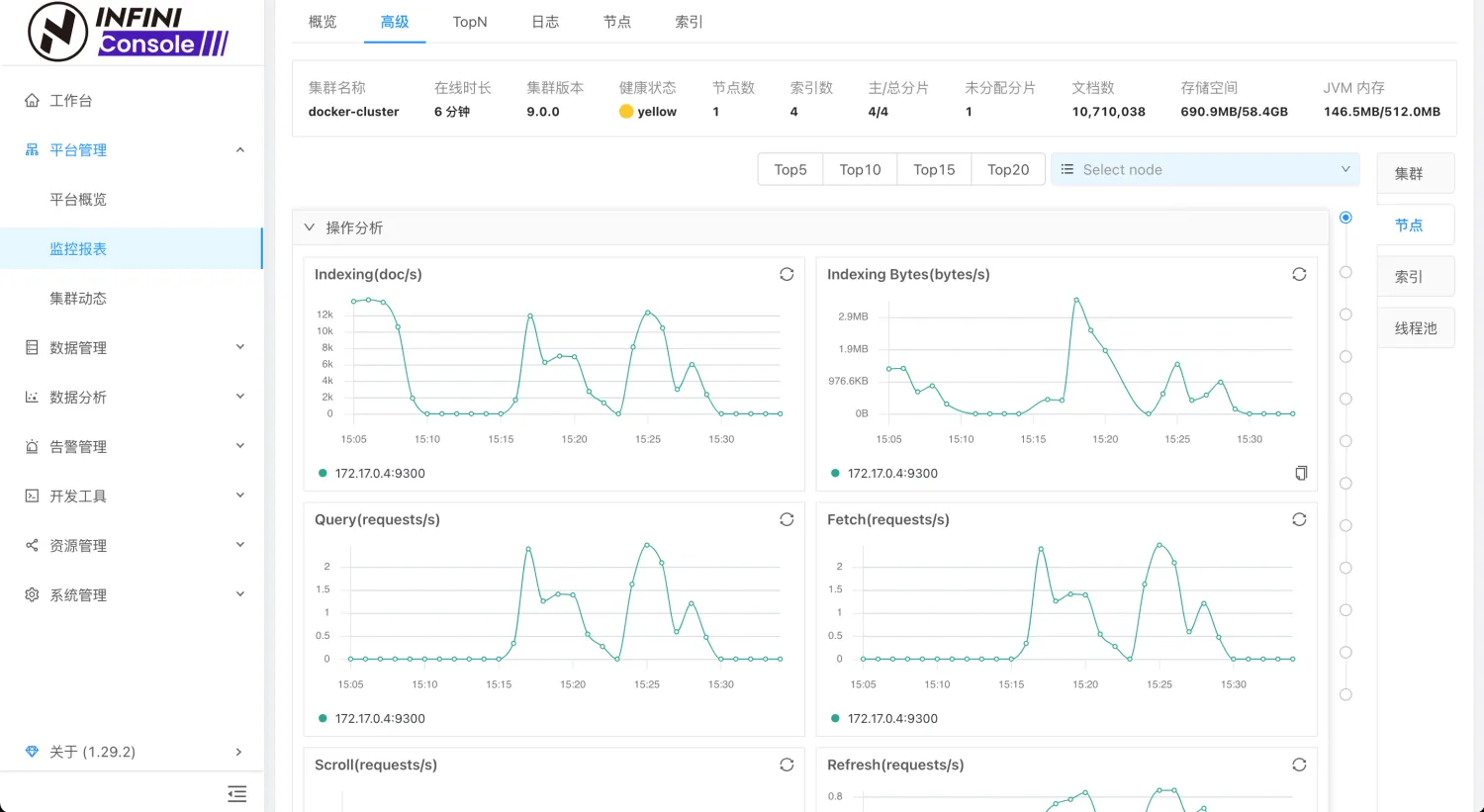Refresh the Indexing Bytes chart
This screenshot has width=1484, height=812.
[x=1299, y=274]
